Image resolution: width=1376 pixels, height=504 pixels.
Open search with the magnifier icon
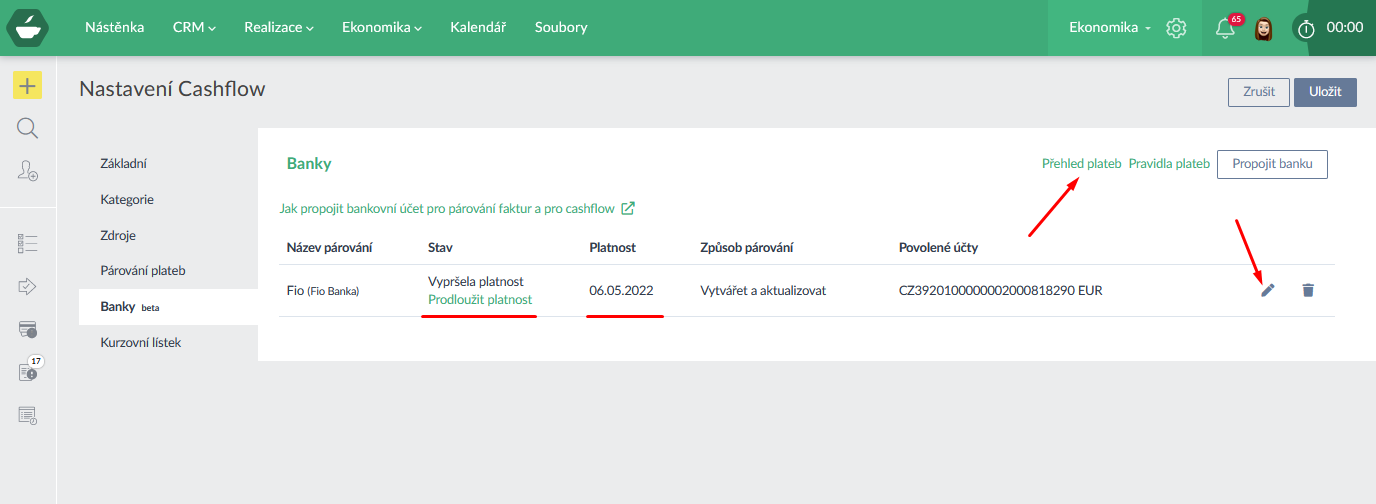coord(27,128)
